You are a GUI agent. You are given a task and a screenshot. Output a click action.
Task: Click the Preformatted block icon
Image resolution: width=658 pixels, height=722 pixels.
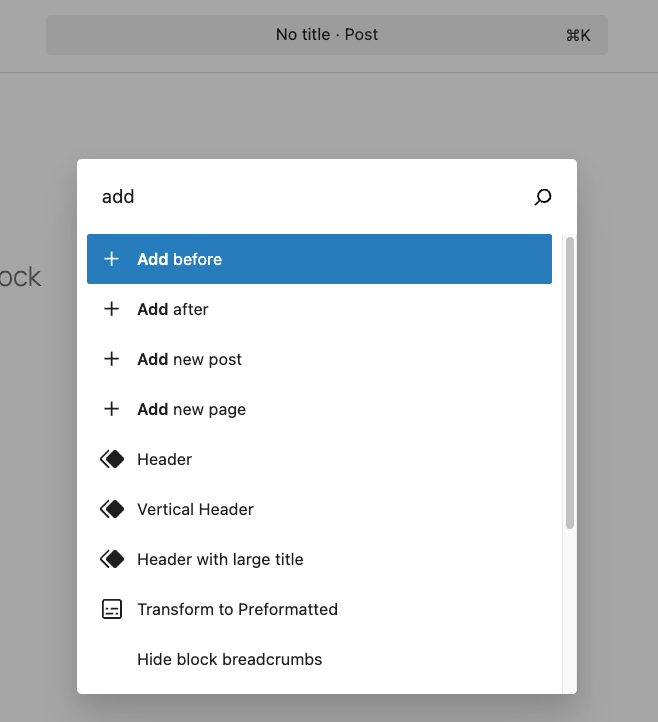tap(112, 609)
